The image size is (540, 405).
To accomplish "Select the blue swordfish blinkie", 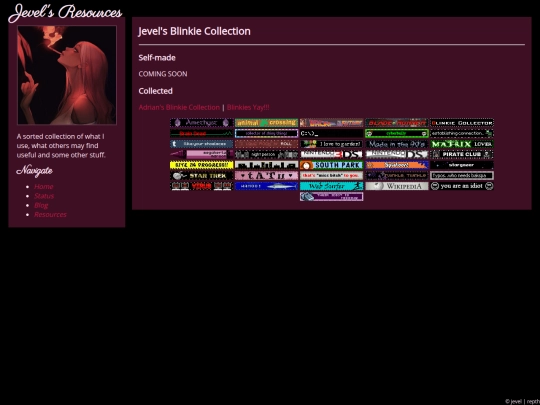I will click(266, 186).
